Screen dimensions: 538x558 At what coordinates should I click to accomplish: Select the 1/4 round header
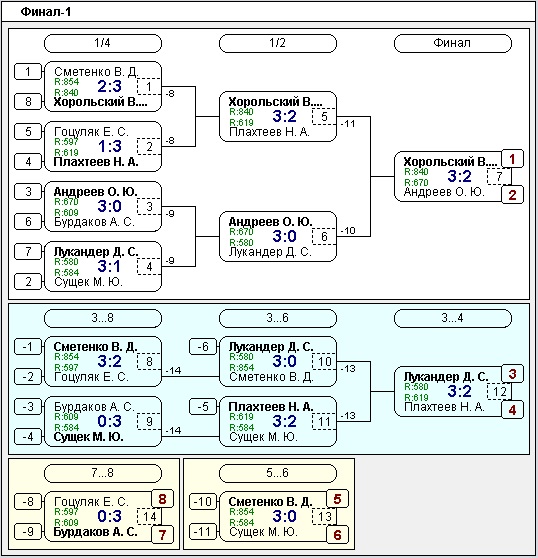pos(103,43)
